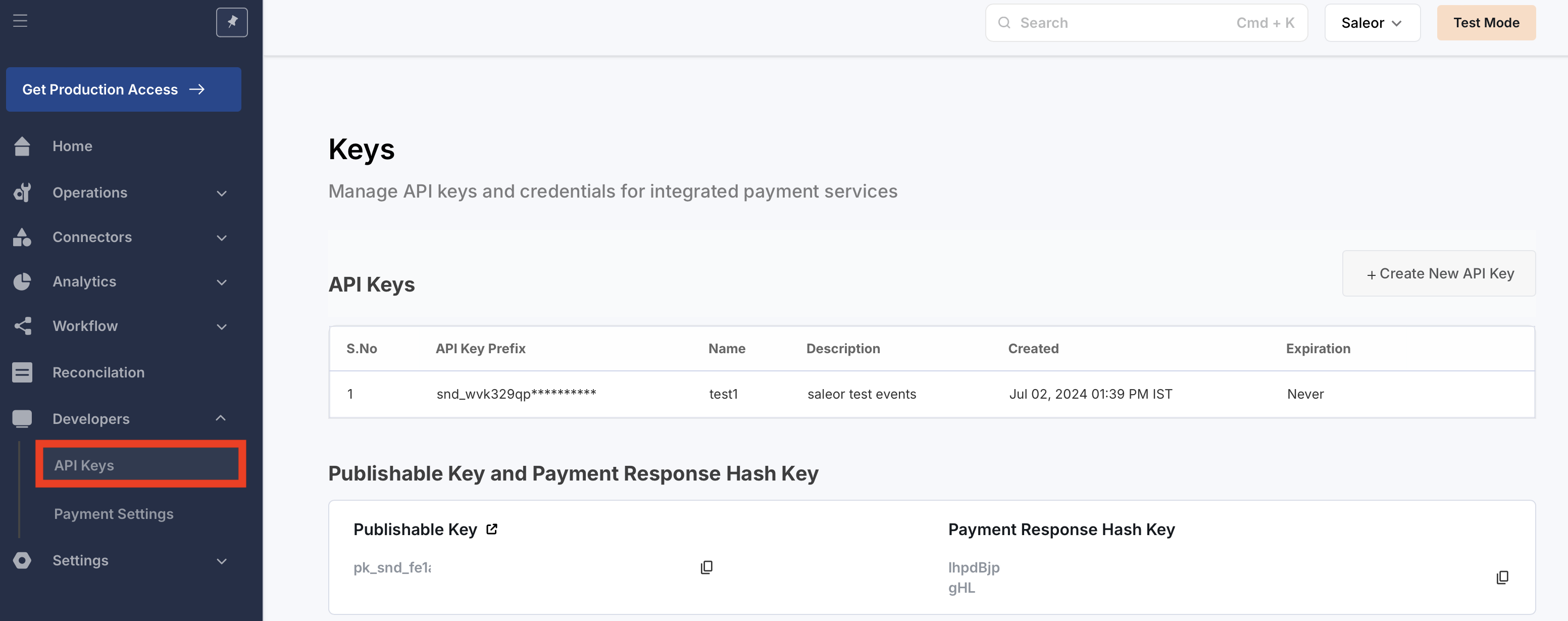Open the Saleor merchant dropdown
This screenshot has width=1568, height=621.
[1372, 23]
